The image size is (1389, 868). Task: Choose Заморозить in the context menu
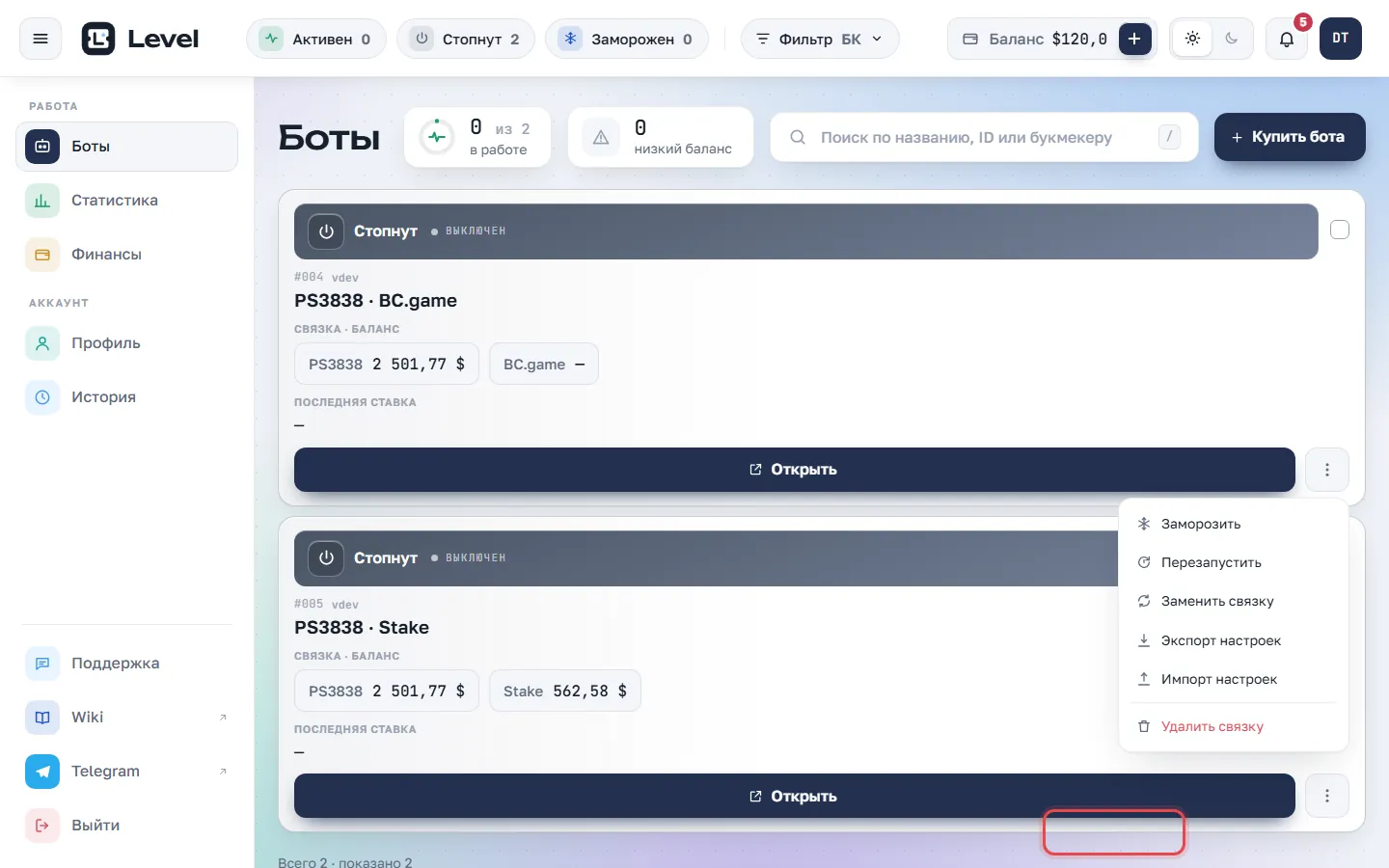[x=1233, y=524]
